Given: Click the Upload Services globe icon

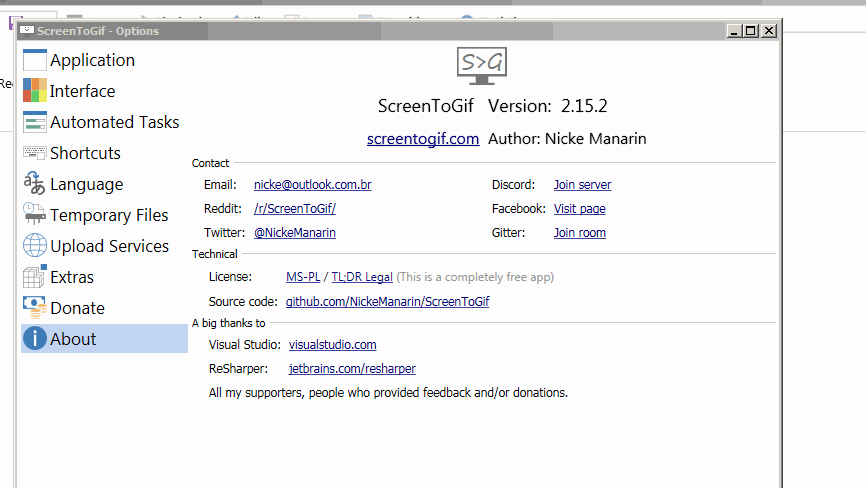Looking at the screenshot, I should tap(35, 246).
